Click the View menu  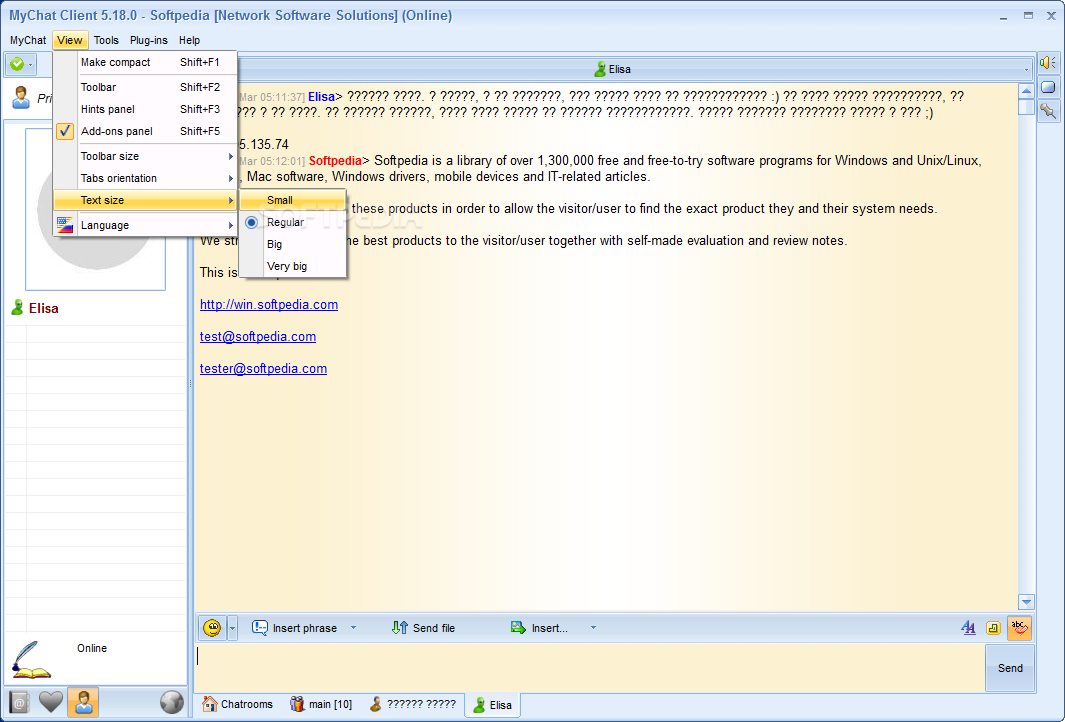click(x=70, y=40)
